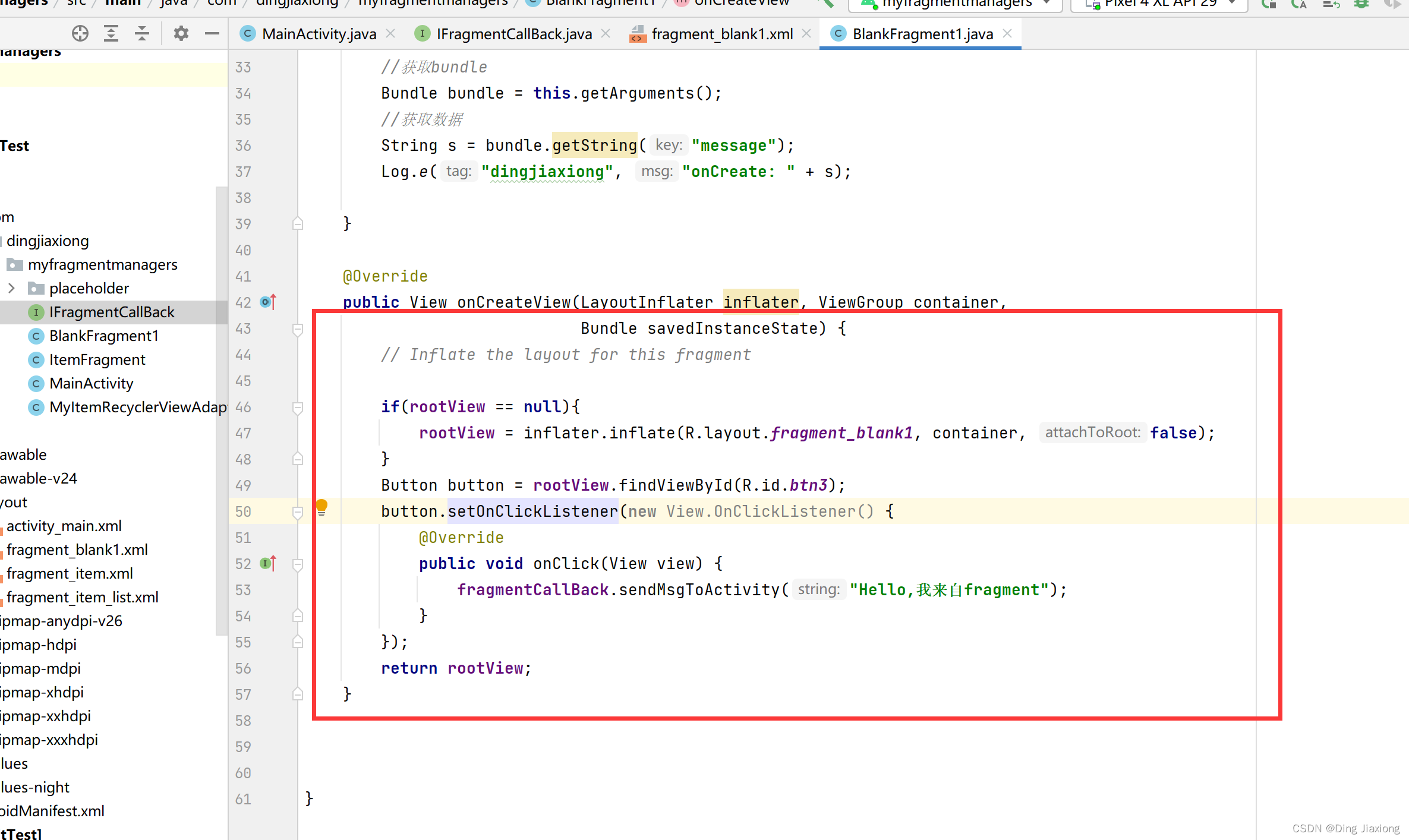Click setOnClickListener method call
The height and width of the screenshot is (840, 1409).
pyautogui.click(x=532, y=511)
